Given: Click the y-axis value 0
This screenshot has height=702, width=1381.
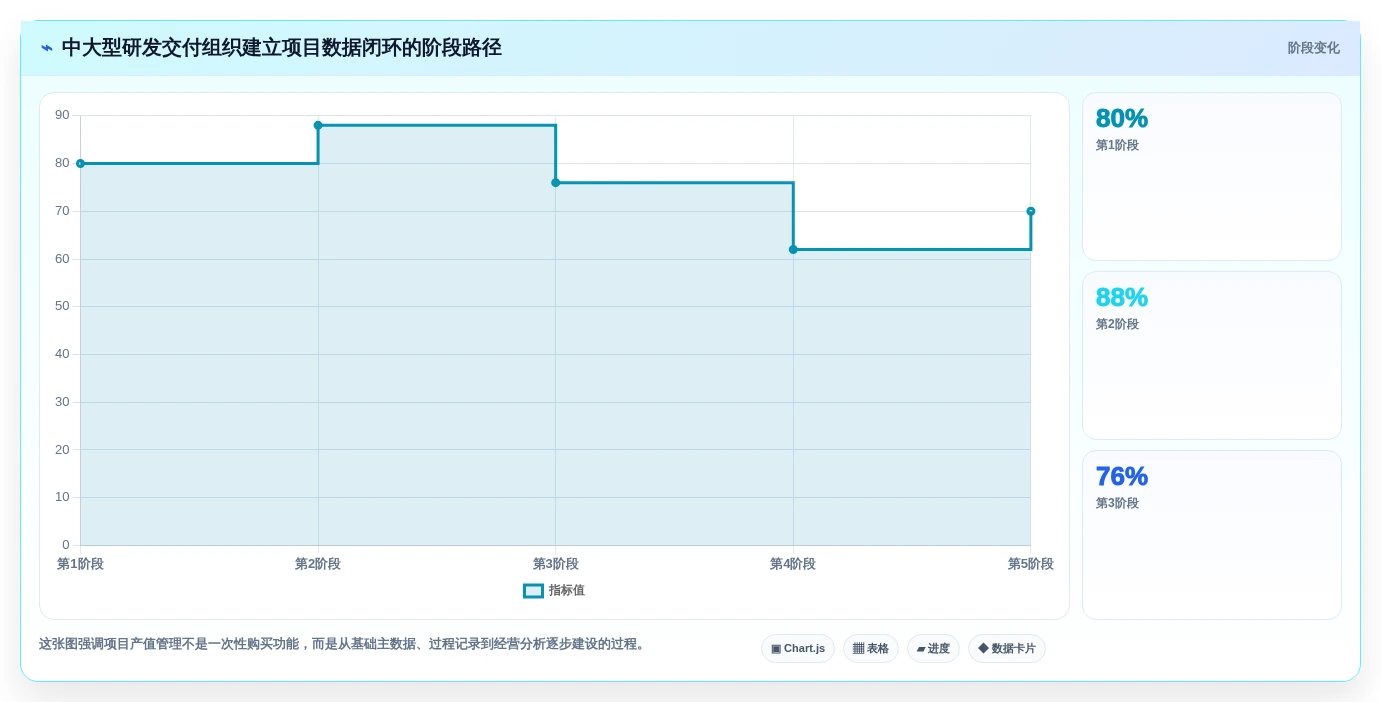Looking at the screenshot, I should (x=66, y=545).
